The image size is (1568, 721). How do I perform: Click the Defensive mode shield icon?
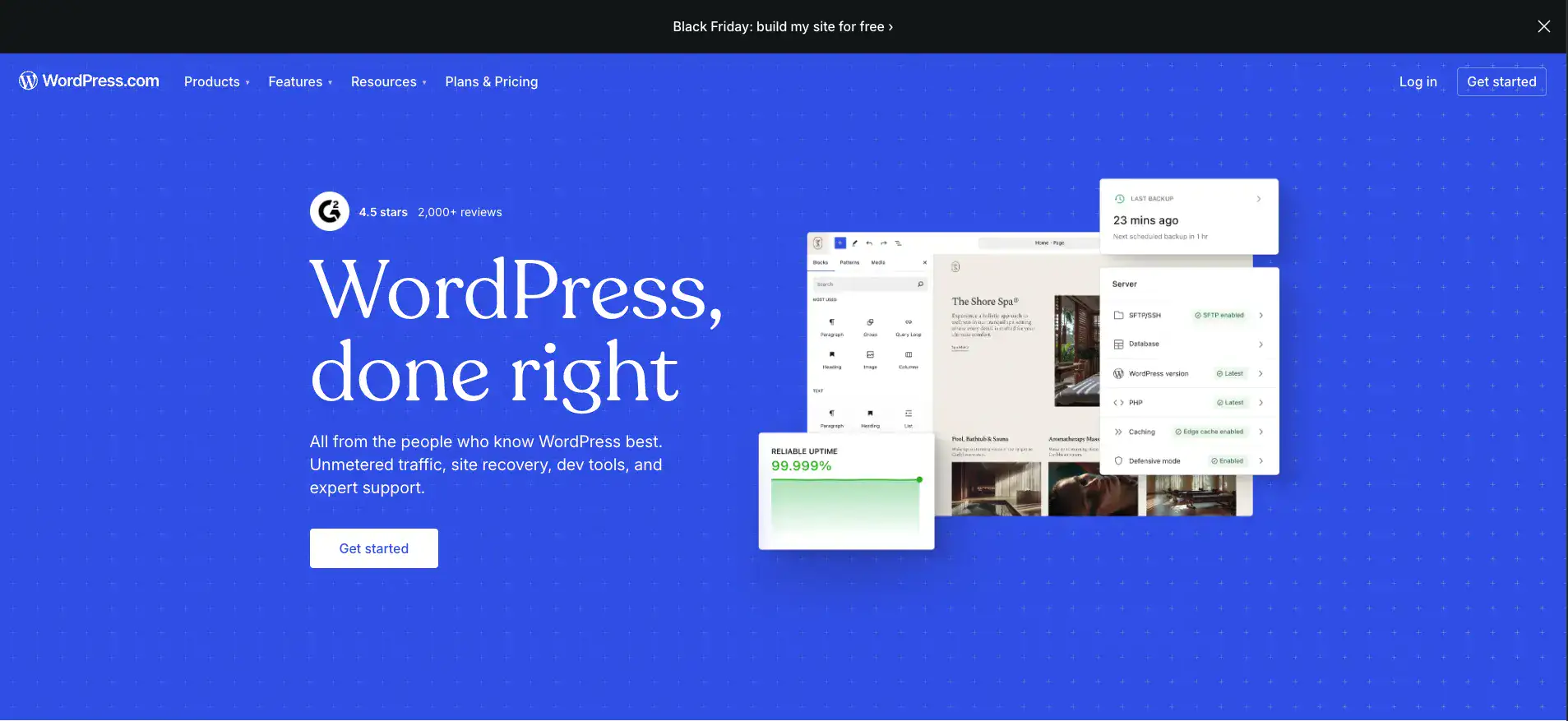(1118, 461)
